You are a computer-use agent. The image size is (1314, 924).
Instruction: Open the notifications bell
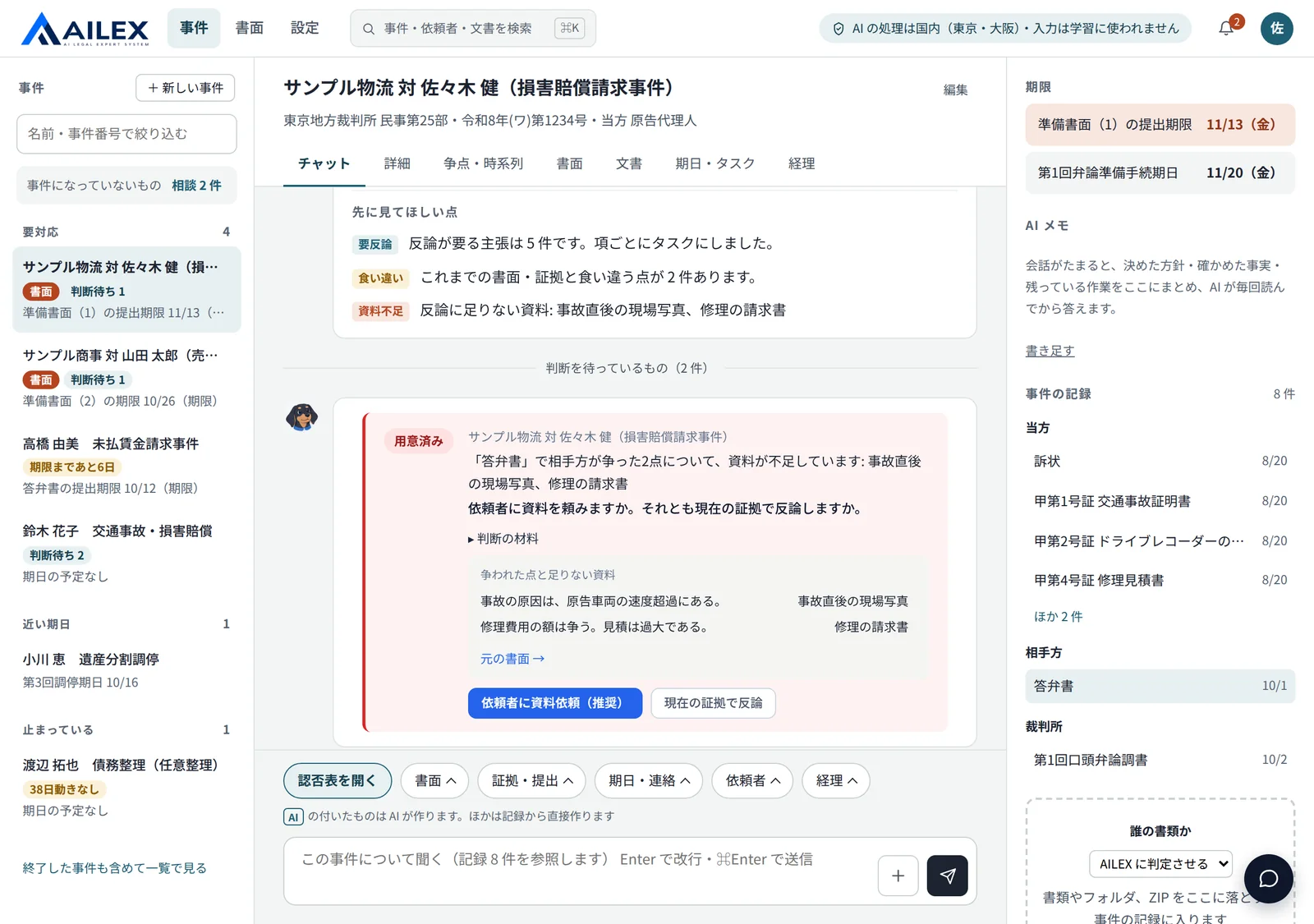(1226, 29)
